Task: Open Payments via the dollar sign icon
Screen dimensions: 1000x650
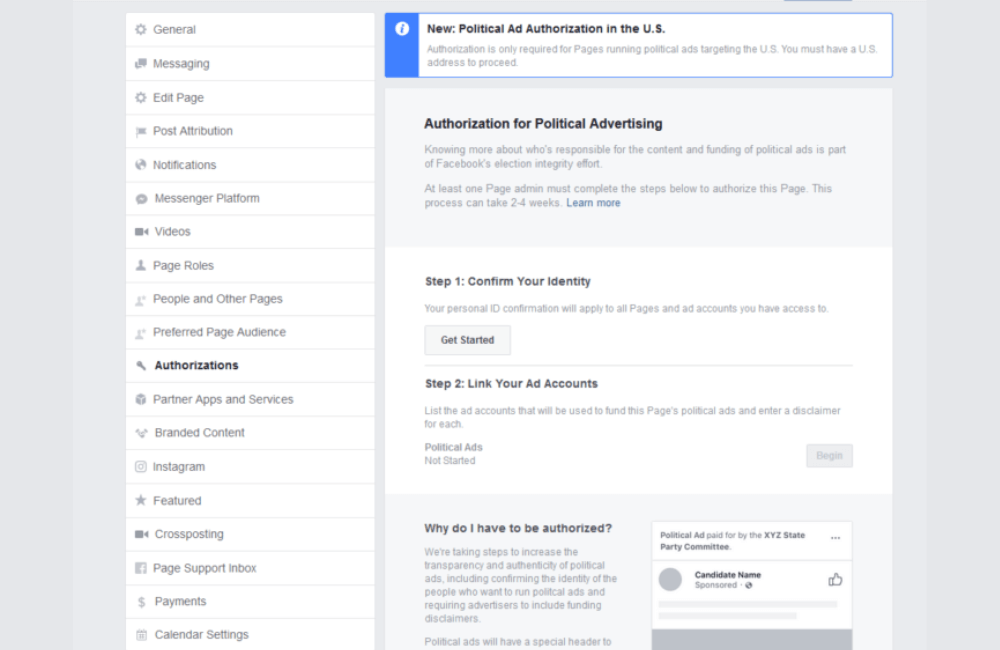Action: [140, 601]
